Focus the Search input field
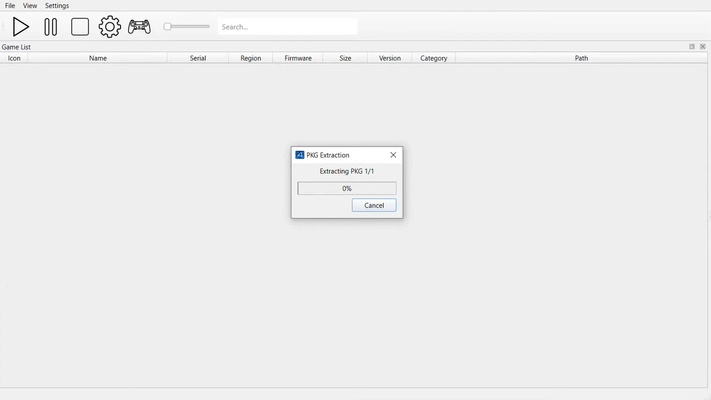This screenshot has height=400, width=711. [287, 27]
